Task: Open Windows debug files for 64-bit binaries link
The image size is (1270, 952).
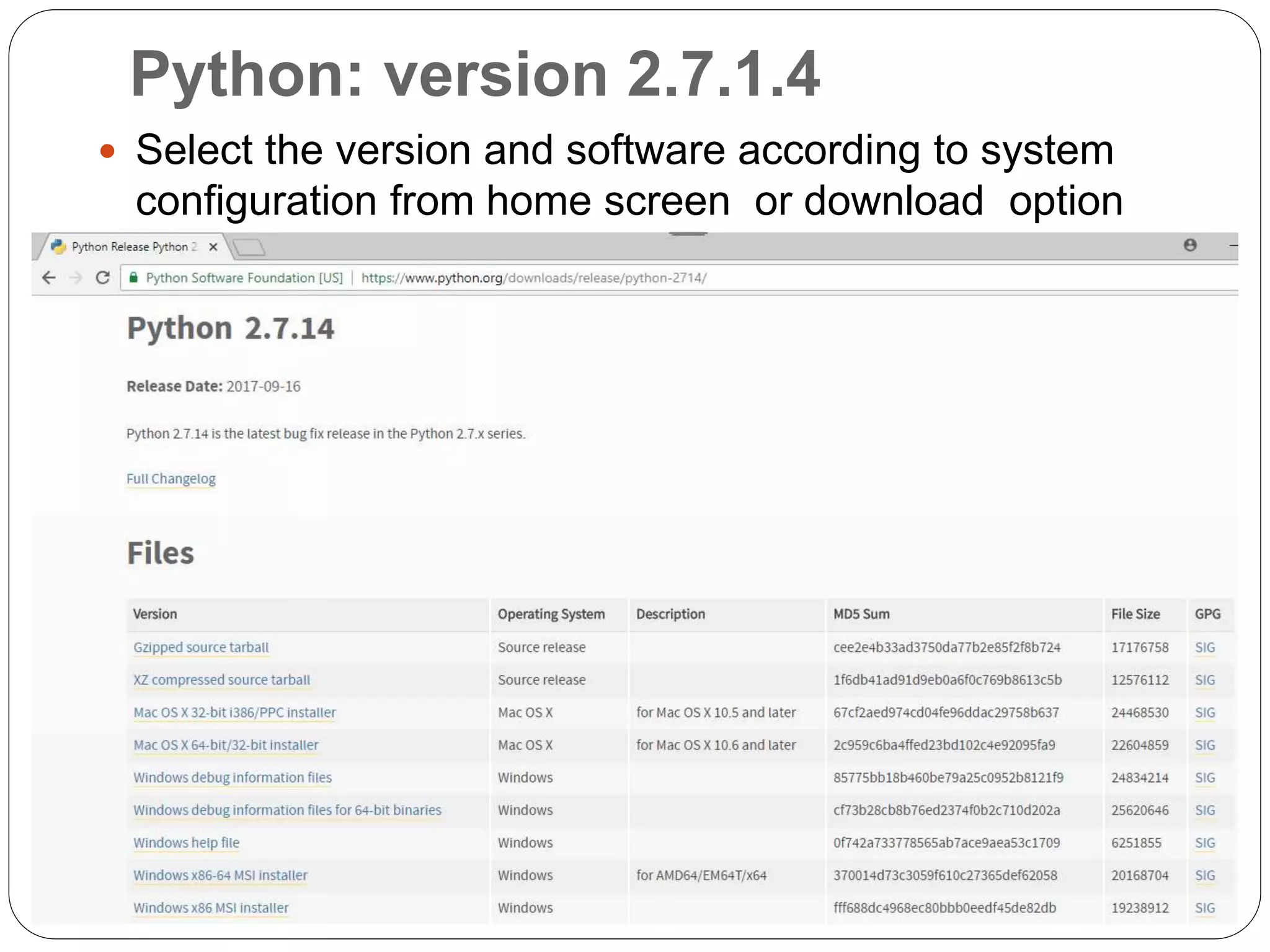Action: tap(287, 810)
